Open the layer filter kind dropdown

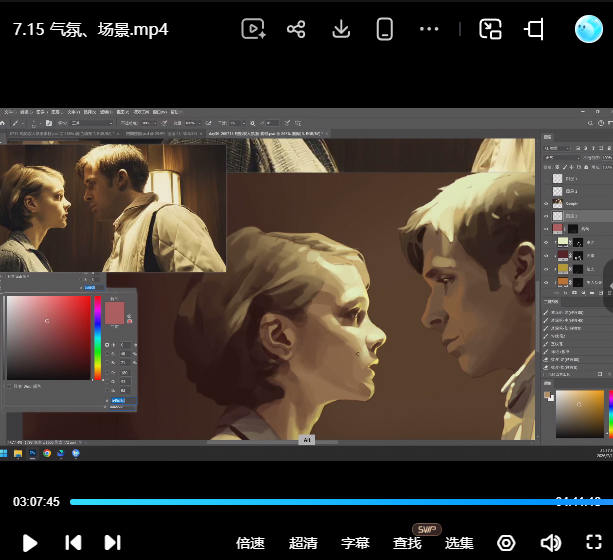558,148
